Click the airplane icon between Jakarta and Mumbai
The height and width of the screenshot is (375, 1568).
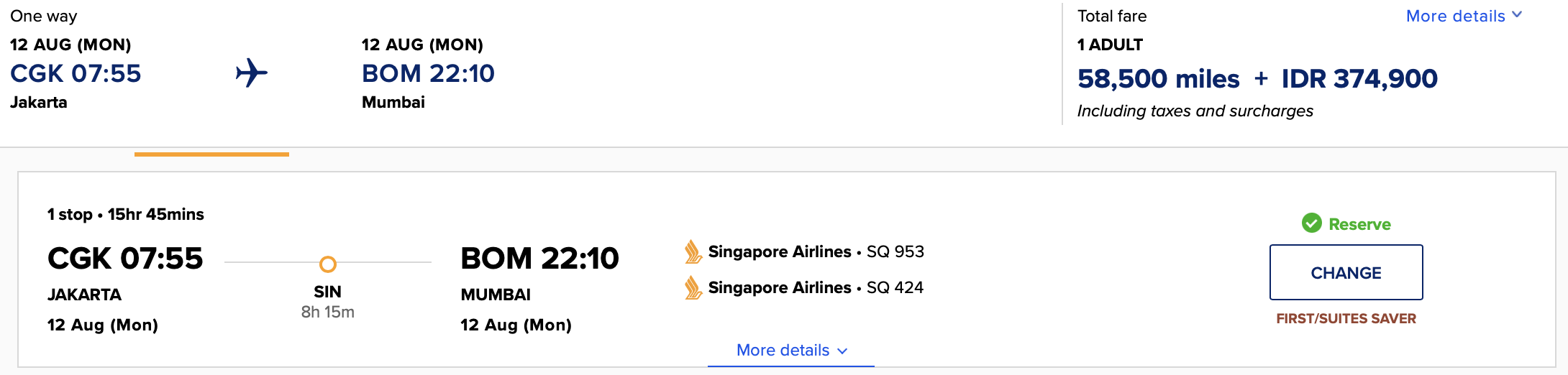252,73
